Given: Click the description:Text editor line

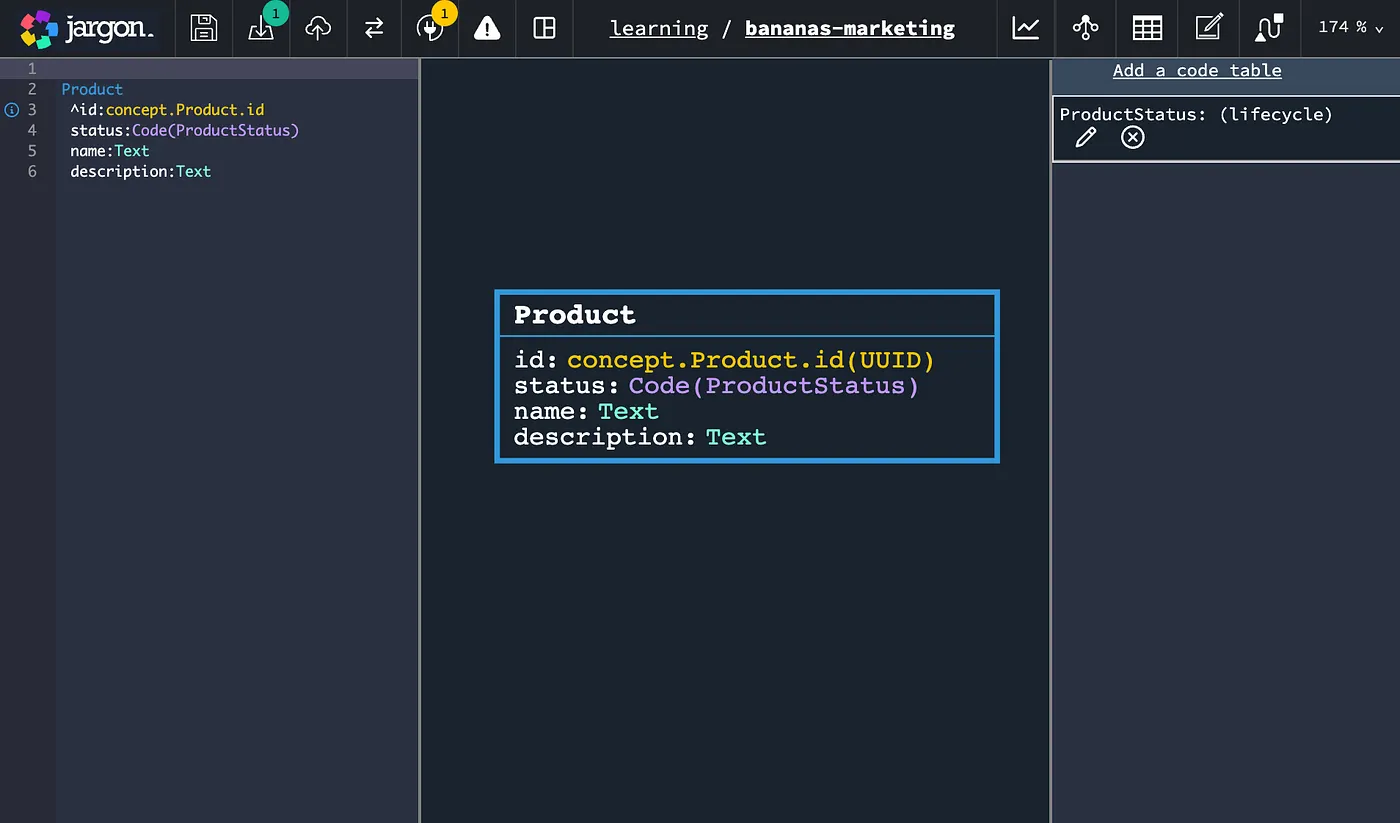Looking at the screenshot, I should tap(141, 171).
